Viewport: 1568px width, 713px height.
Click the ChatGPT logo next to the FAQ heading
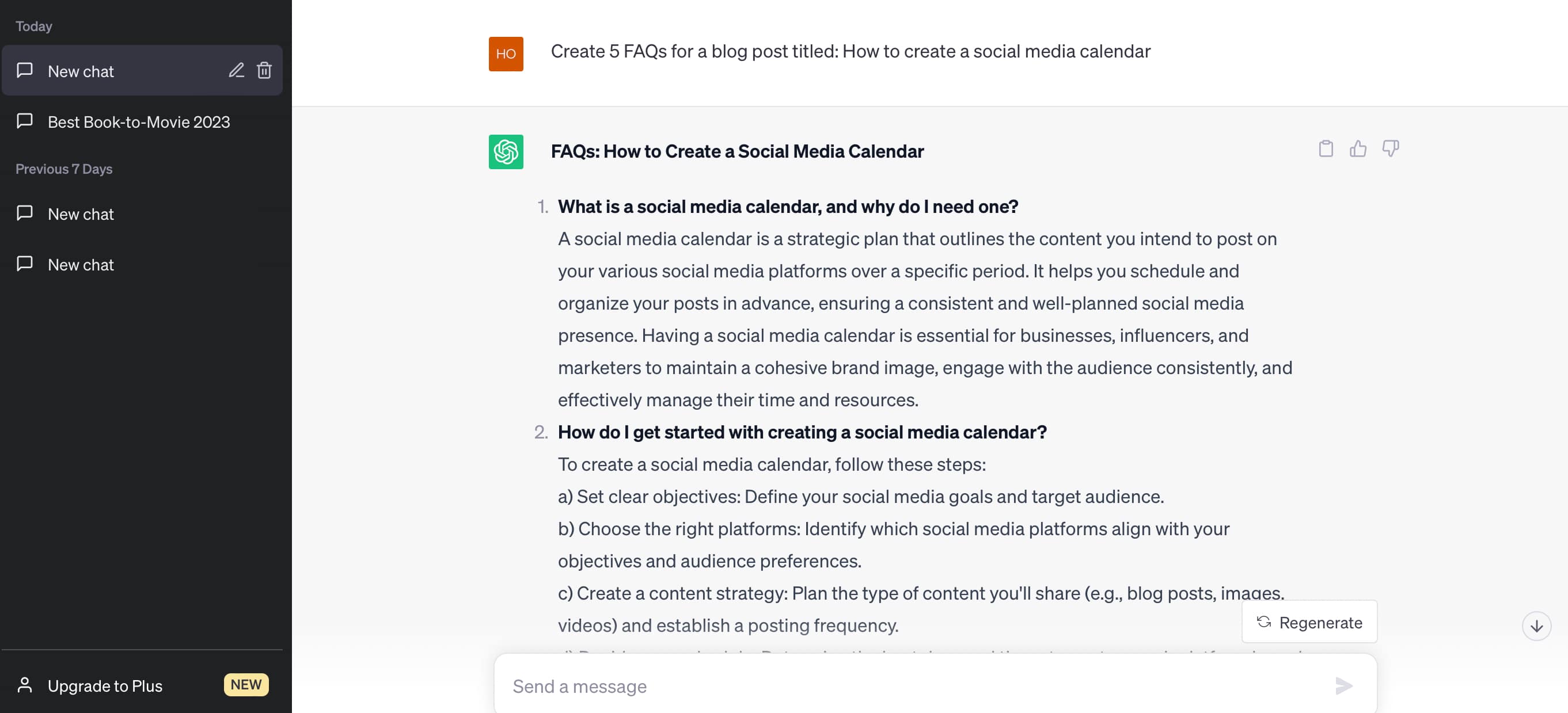point(506,151)
